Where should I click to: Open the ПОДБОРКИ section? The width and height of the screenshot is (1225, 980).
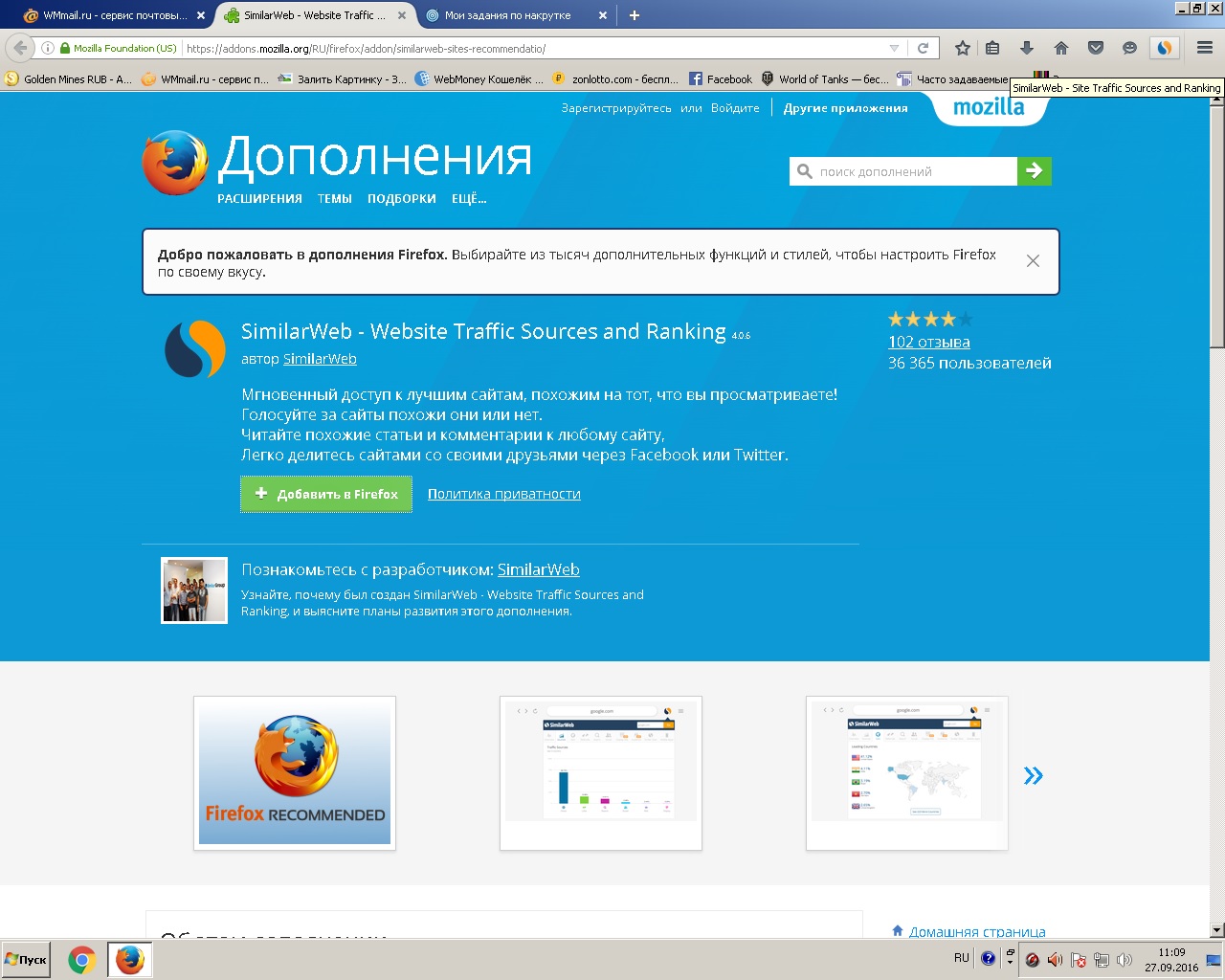(x=402, y=199)
